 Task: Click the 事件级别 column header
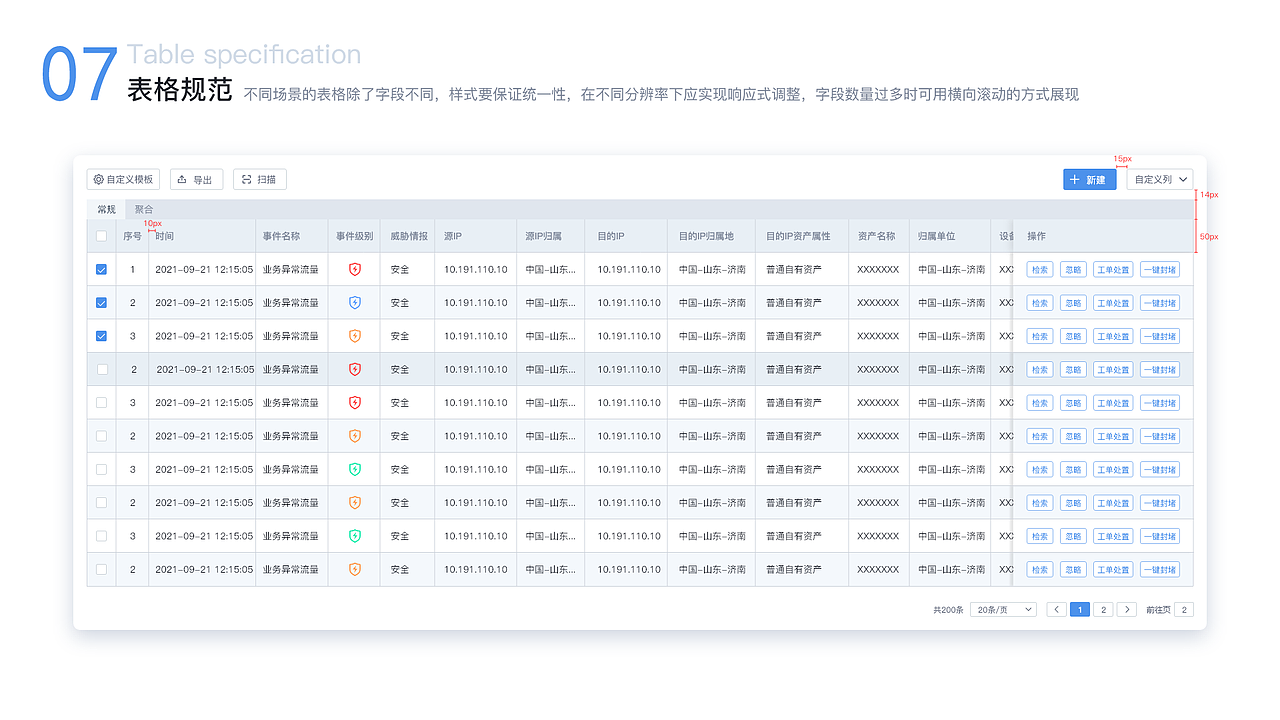pyautogui.click(x=355, y=236)
